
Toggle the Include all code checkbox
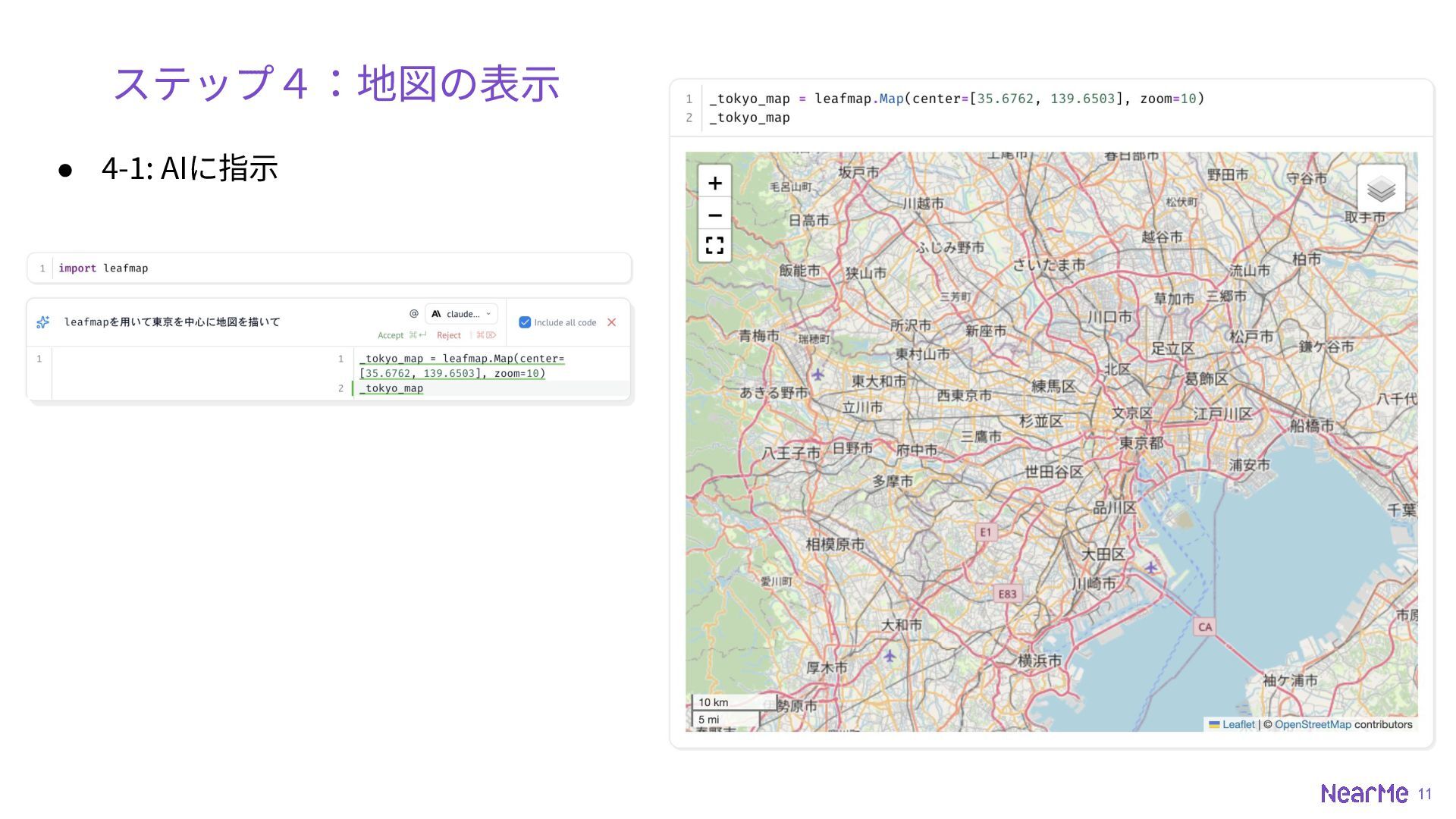(x=525, y=322)
